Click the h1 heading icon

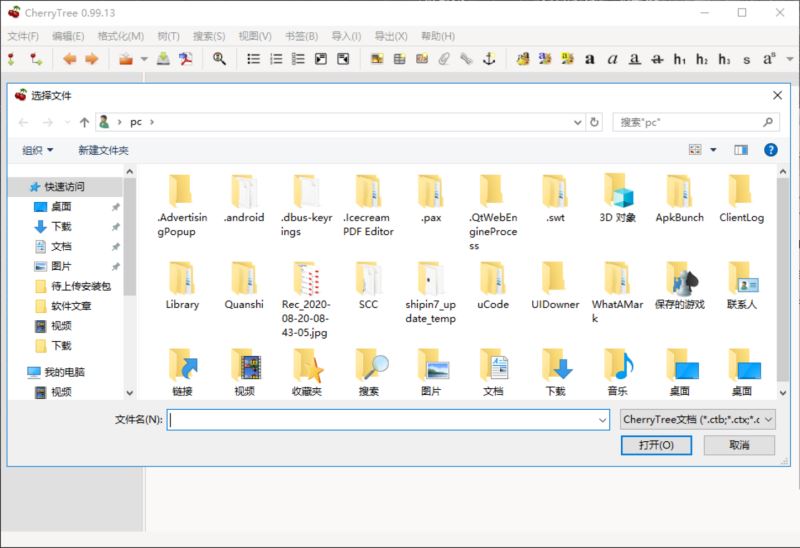point(680,59)
